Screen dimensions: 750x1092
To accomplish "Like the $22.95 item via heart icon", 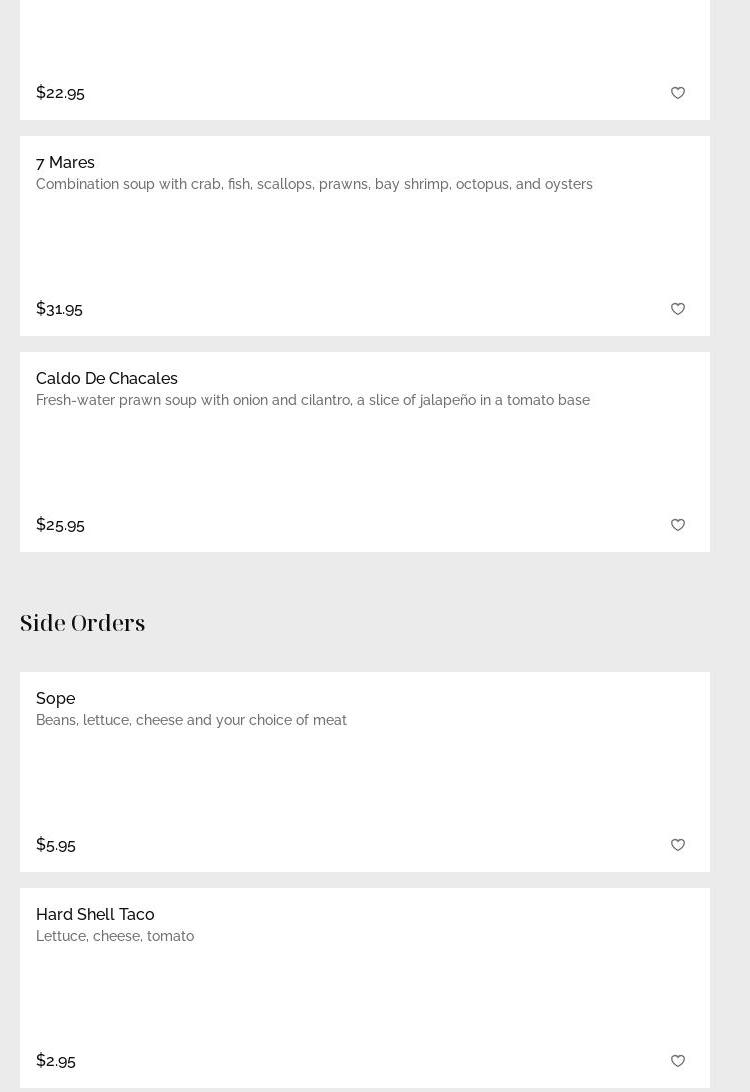I will tap(678, 93).
